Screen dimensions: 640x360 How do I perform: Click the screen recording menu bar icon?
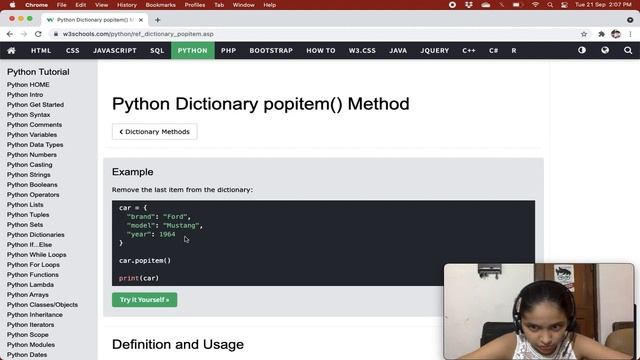(x=452, y=5)
